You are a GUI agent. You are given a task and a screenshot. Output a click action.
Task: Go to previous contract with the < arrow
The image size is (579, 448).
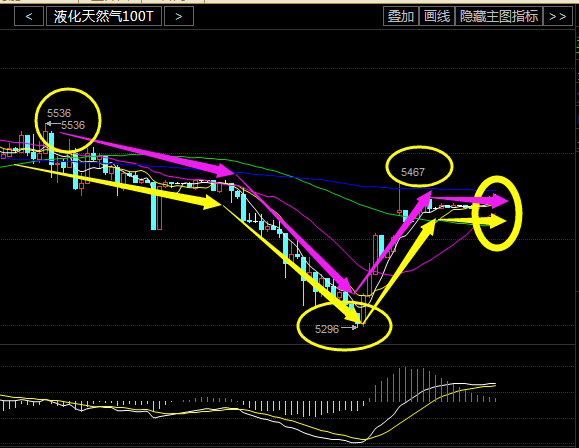point(29,17)
